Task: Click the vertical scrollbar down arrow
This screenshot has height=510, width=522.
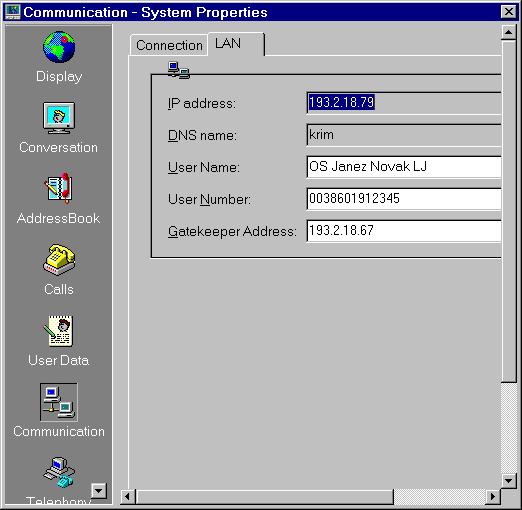Action: pyautogui.click(x=509, y=481)
